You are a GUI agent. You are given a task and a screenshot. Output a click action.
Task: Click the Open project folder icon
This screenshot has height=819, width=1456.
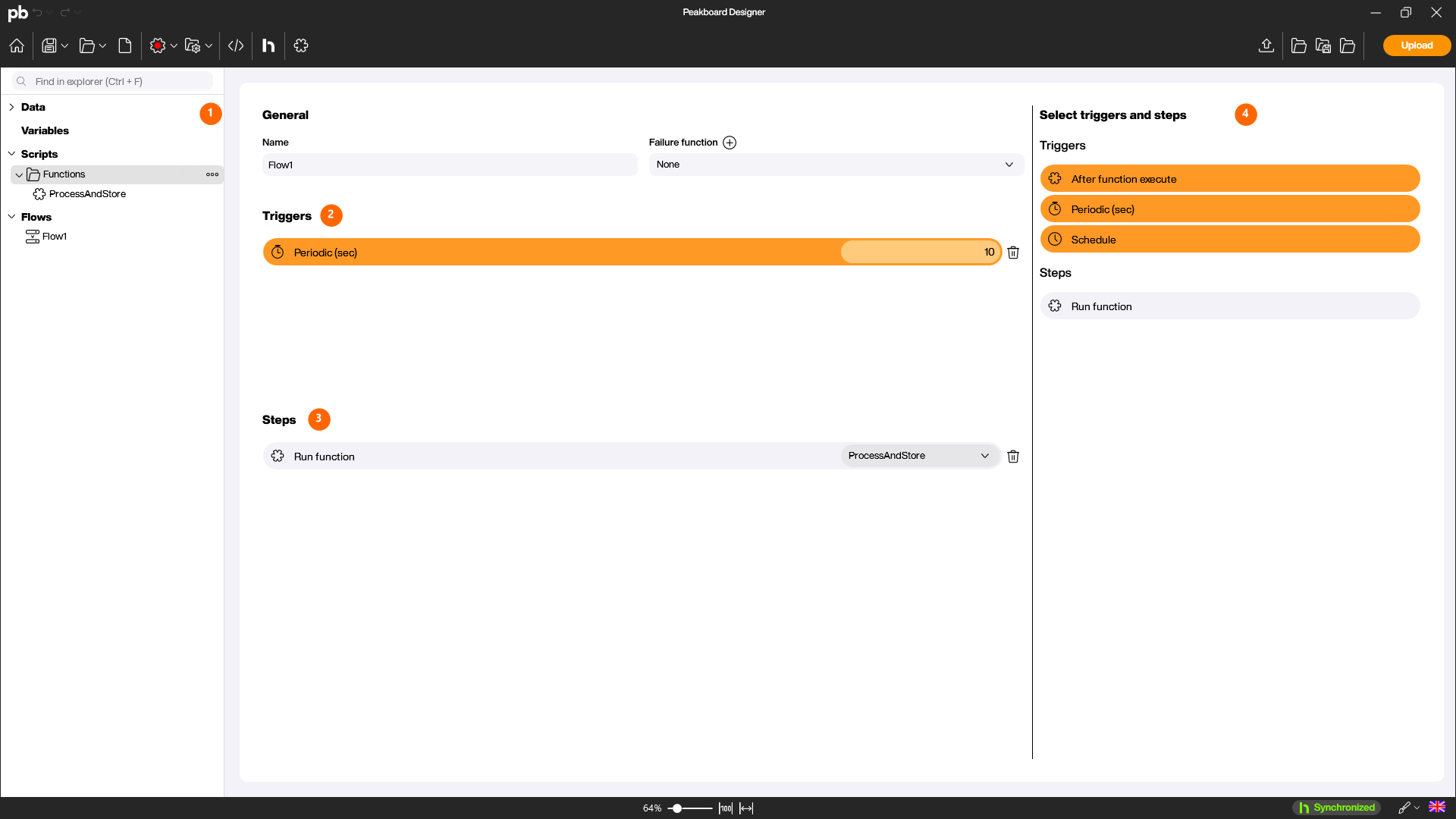point(86,45)
